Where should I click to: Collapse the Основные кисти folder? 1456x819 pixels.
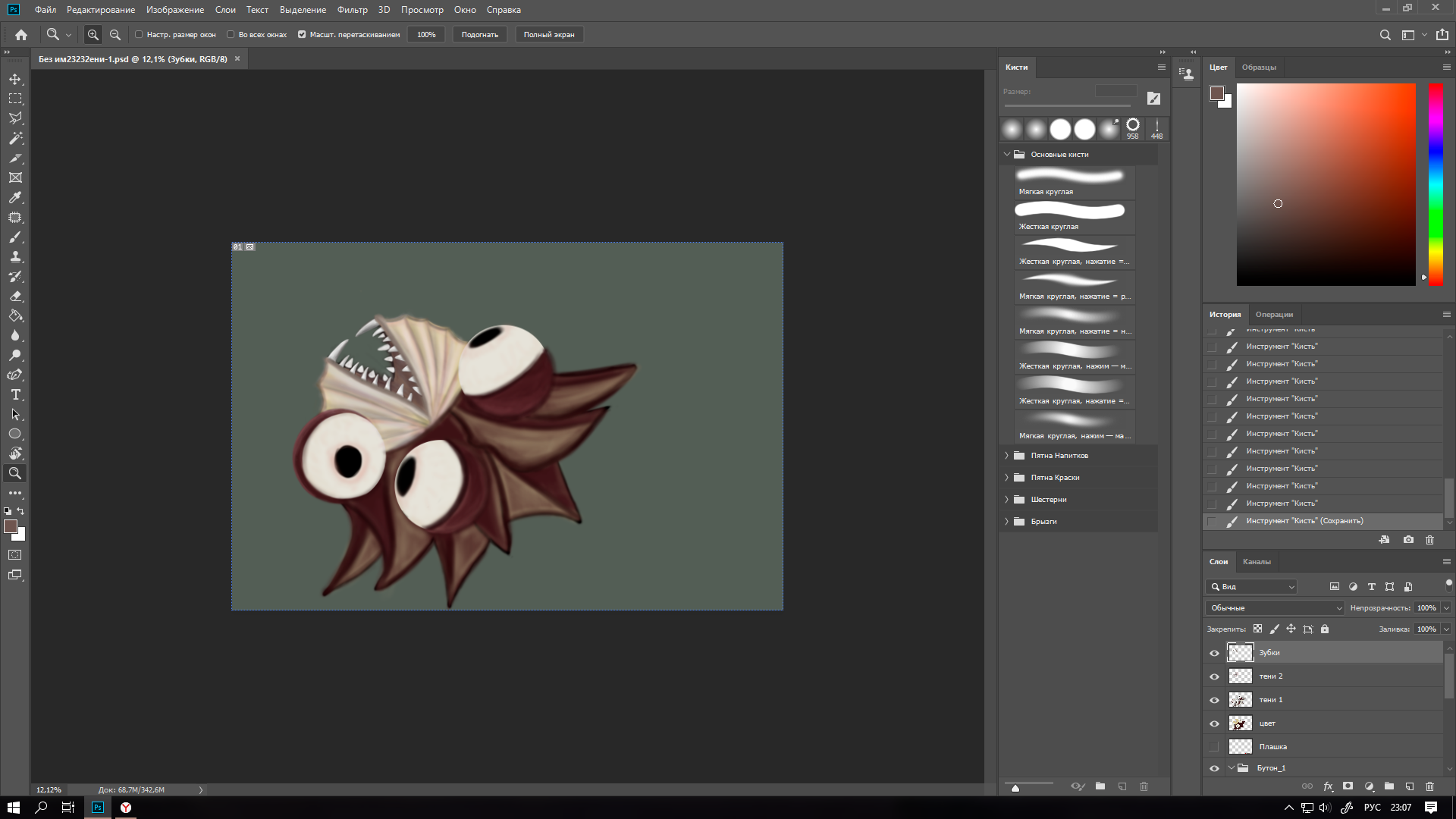click(1007, 154)
